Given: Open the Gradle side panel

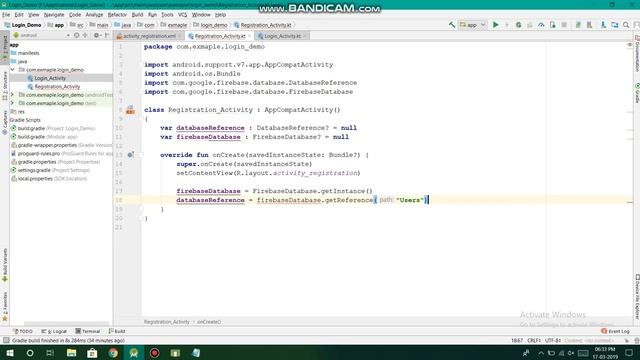Looking at the screenshot, I should 637,93.
